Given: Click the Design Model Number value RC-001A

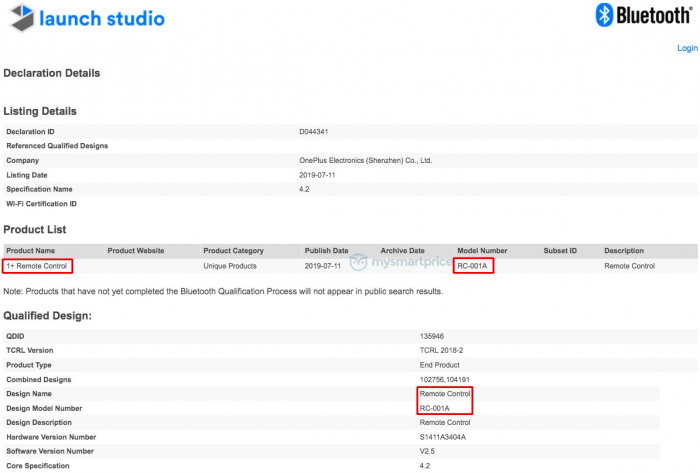Looking at the screenshot, I should pyautogui.click(x=435, y=408).
